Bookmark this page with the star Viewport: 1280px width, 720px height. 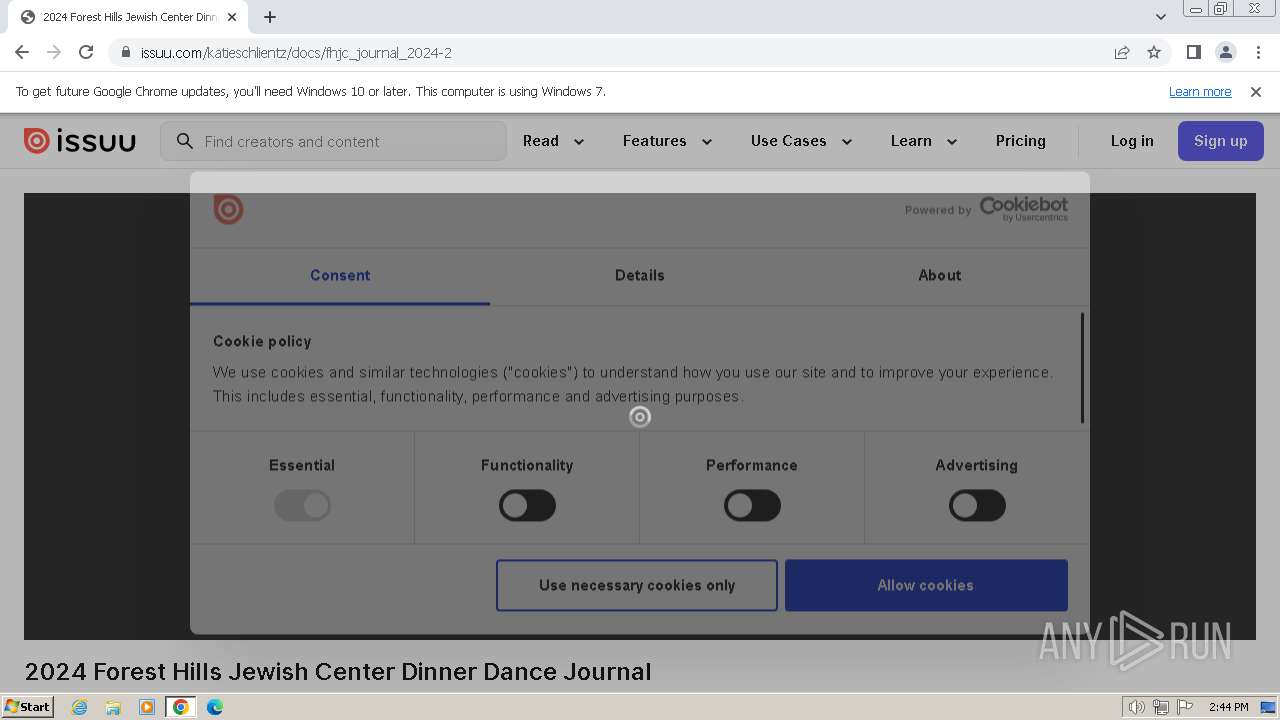(x=1154, y=52)
